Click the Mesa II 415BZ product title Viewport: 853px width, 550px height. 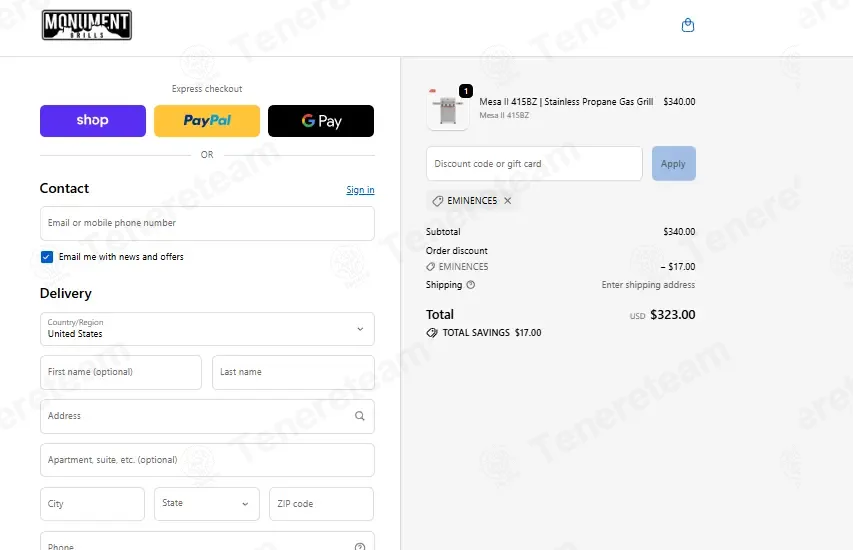coord(566,102)
